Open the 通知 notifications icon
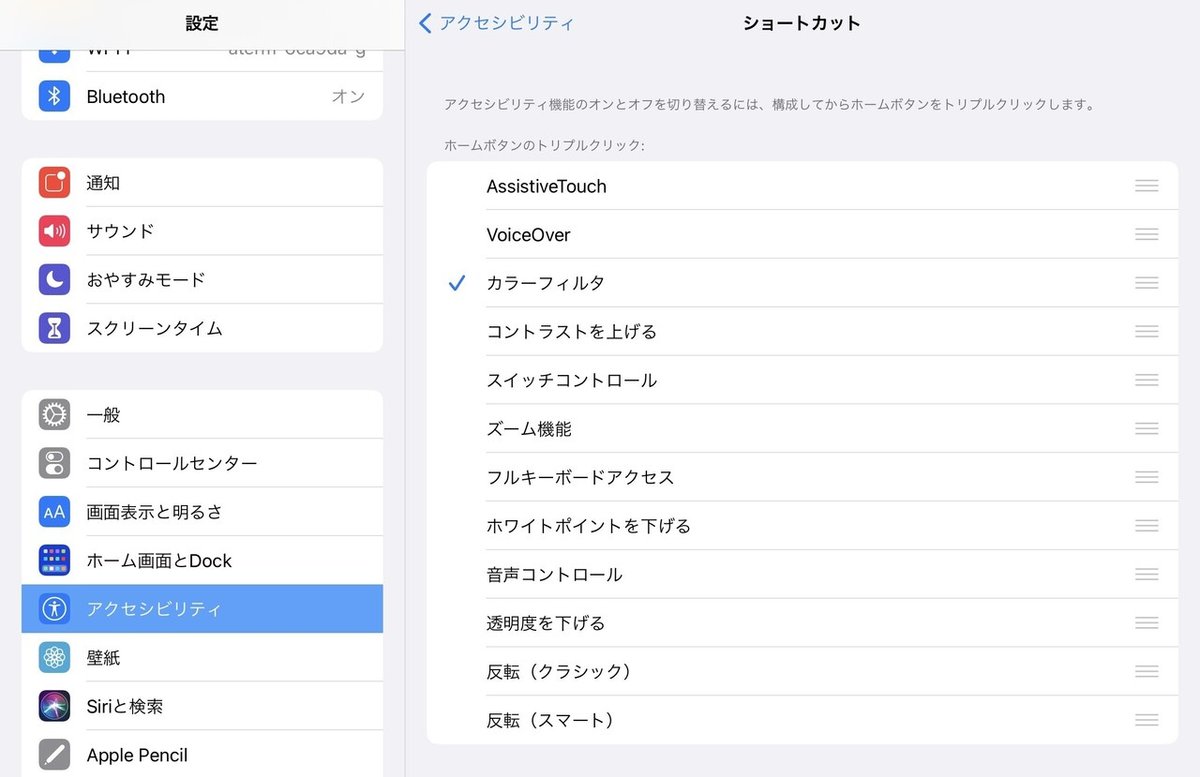Image resolution: width=1200 pixels, height=777 pixels. [x=54, y=183]
